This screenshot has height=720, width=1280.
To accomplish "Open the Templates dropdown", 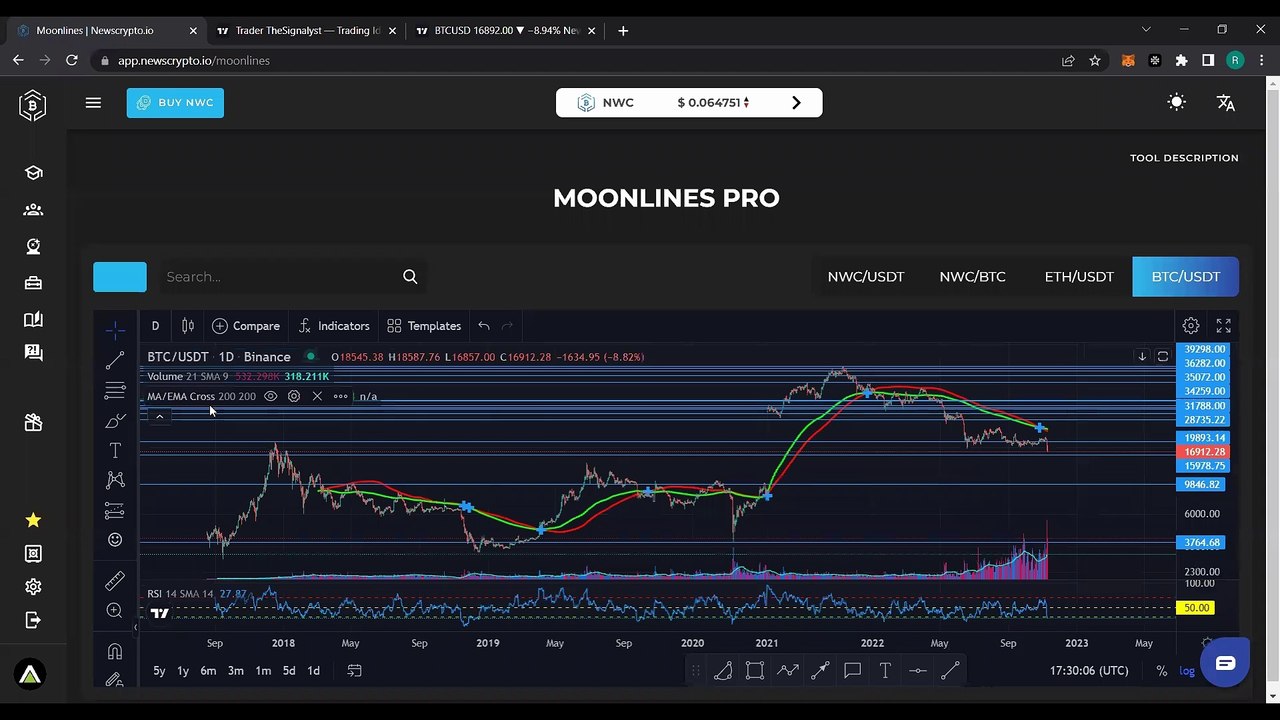I will coord(424,326).
